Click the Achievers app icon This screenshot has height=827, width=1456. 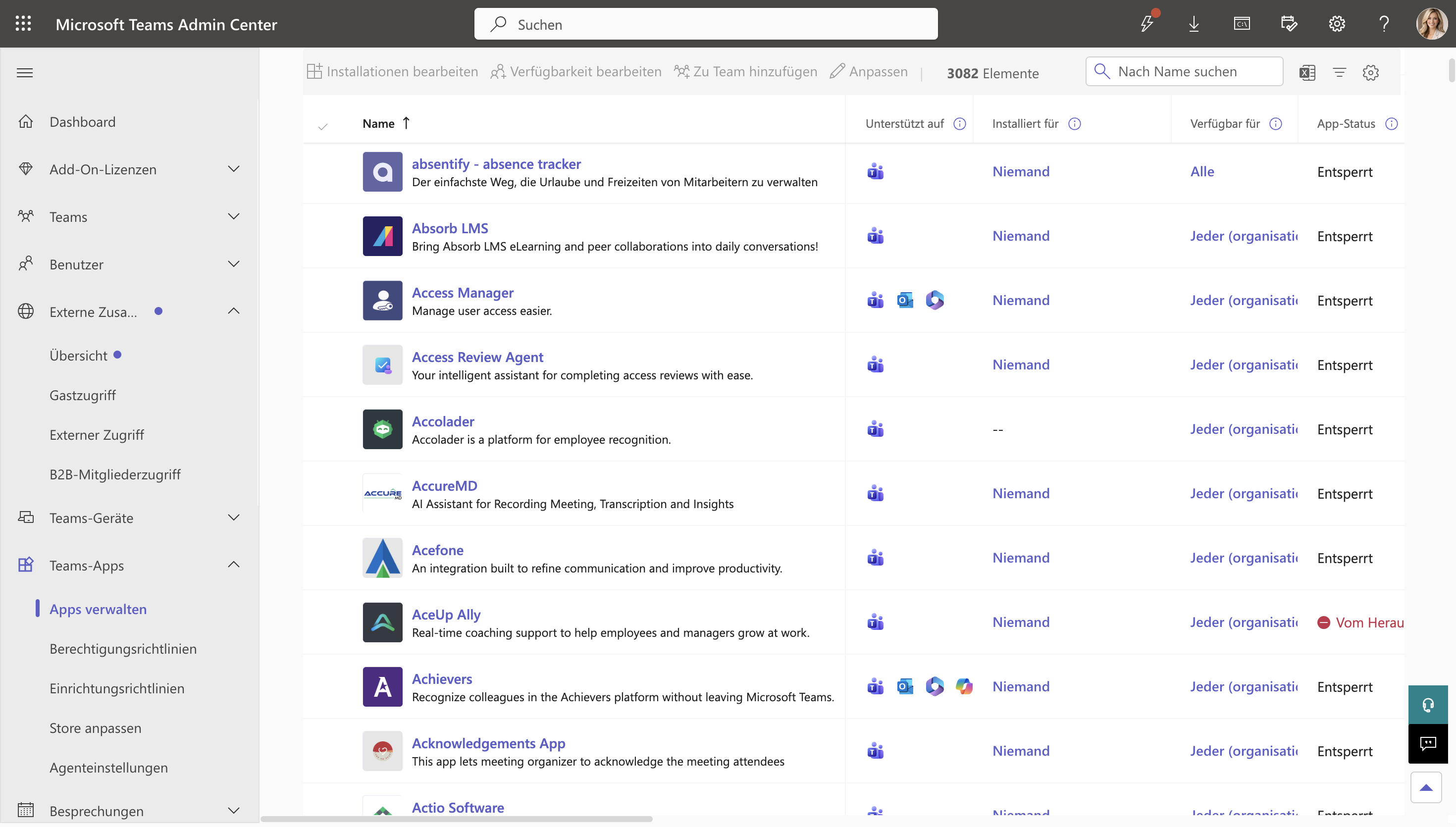tap(383, 687)
